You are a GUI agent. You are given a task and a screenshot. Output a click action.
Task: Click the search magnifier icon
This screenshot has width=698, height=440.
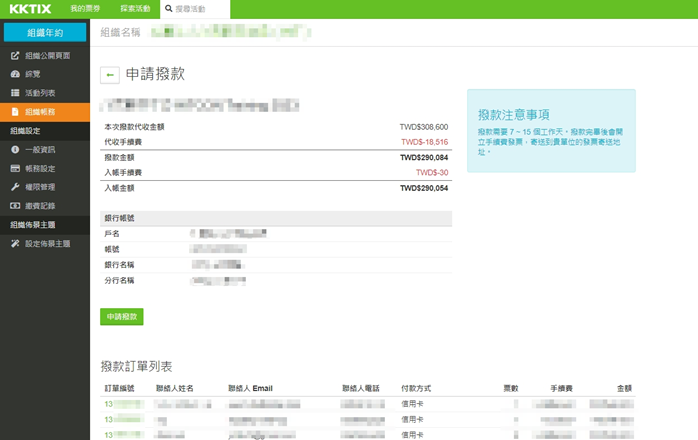click(169, 9)
